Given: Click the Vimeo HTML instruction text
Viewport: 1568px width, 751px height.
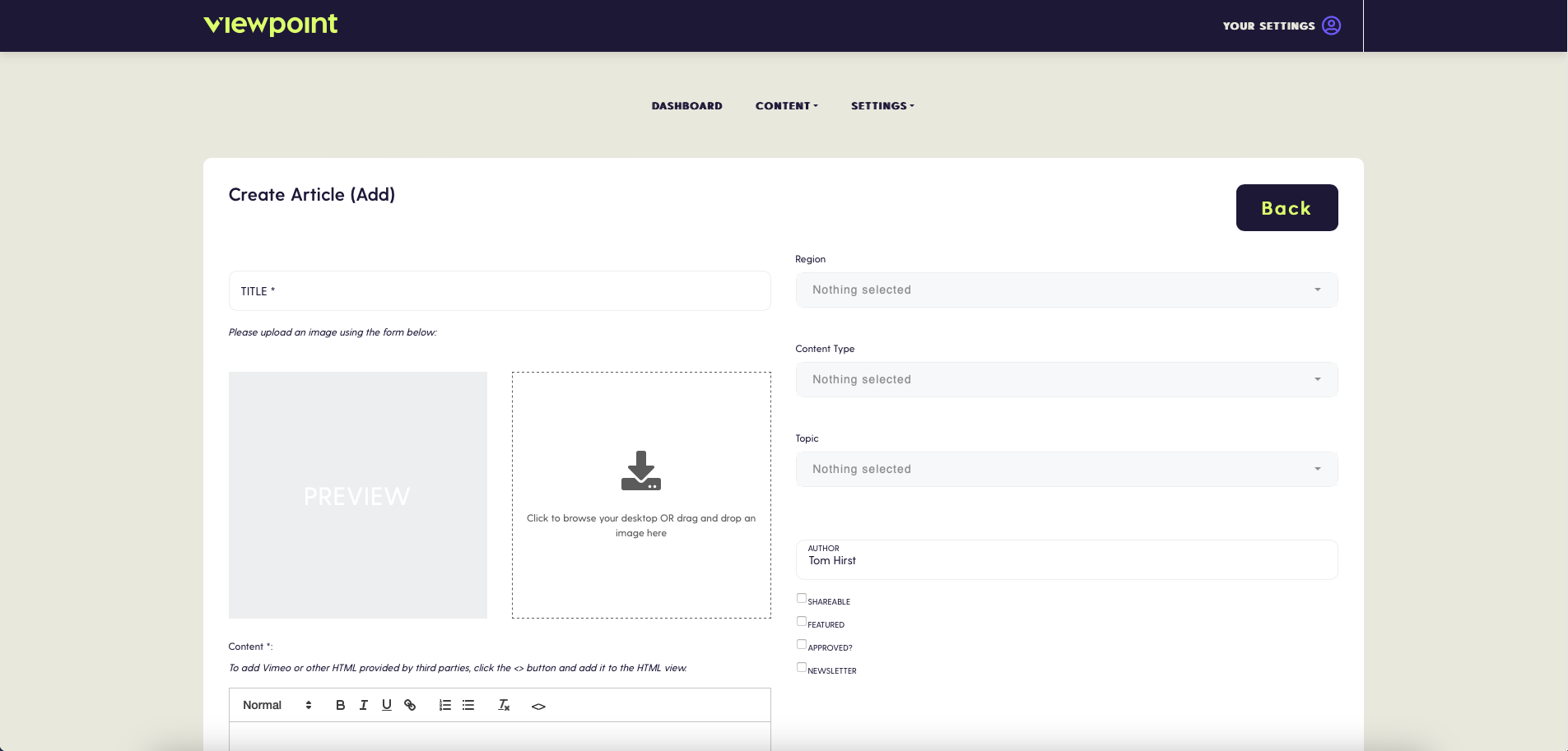Looking at the screenshot, I should pos(458,668).
